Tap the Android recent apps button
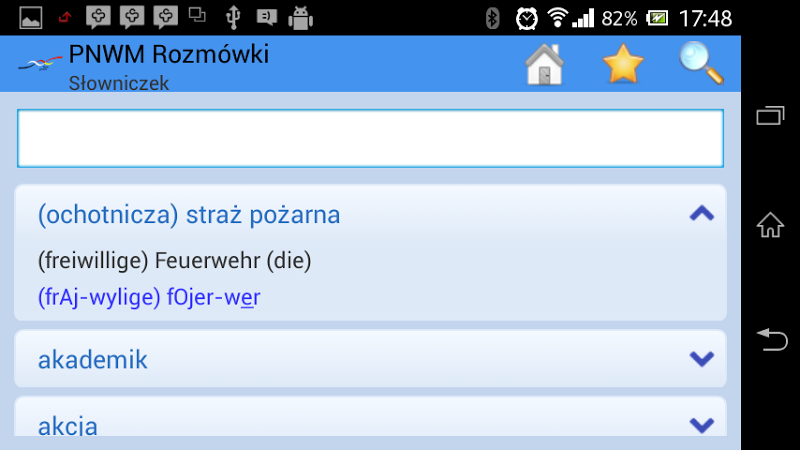This screenshot has height=450, width=800. pyautogui.click(x=770, y=115)
